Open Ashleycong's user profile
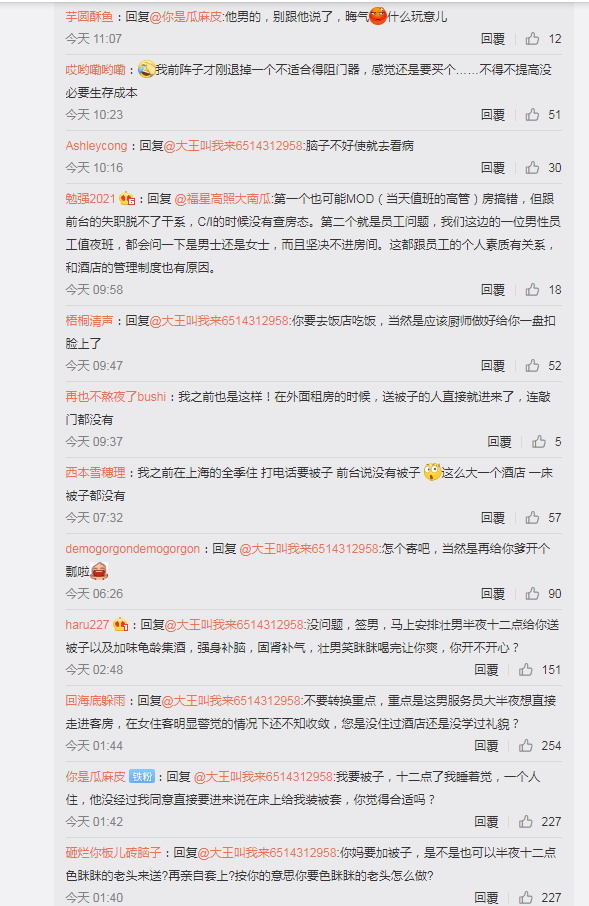This screenshot has width=589, height=906. [96, 146]
